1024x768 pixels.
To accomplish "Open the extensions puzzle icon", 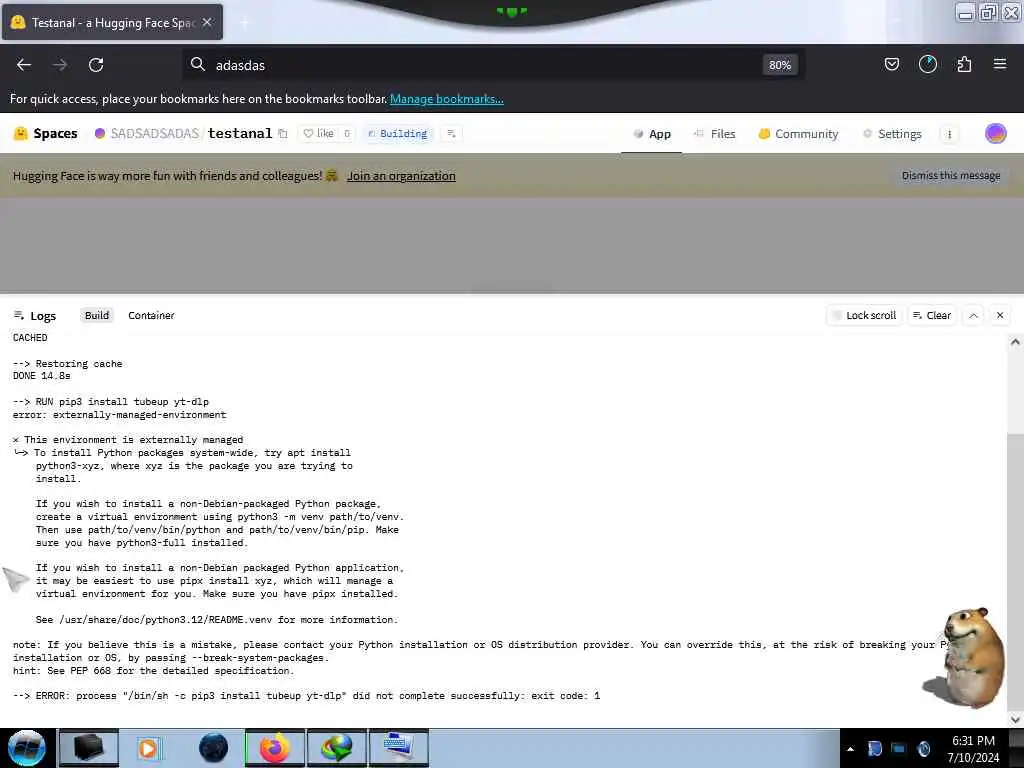I will coord(964,64).
